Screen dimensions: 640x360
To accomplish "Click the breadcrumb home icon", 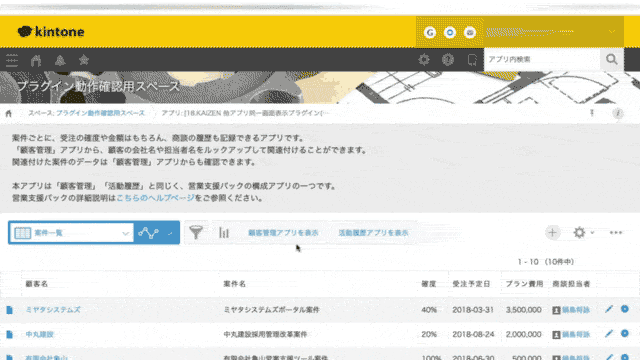I will point(9,113).
